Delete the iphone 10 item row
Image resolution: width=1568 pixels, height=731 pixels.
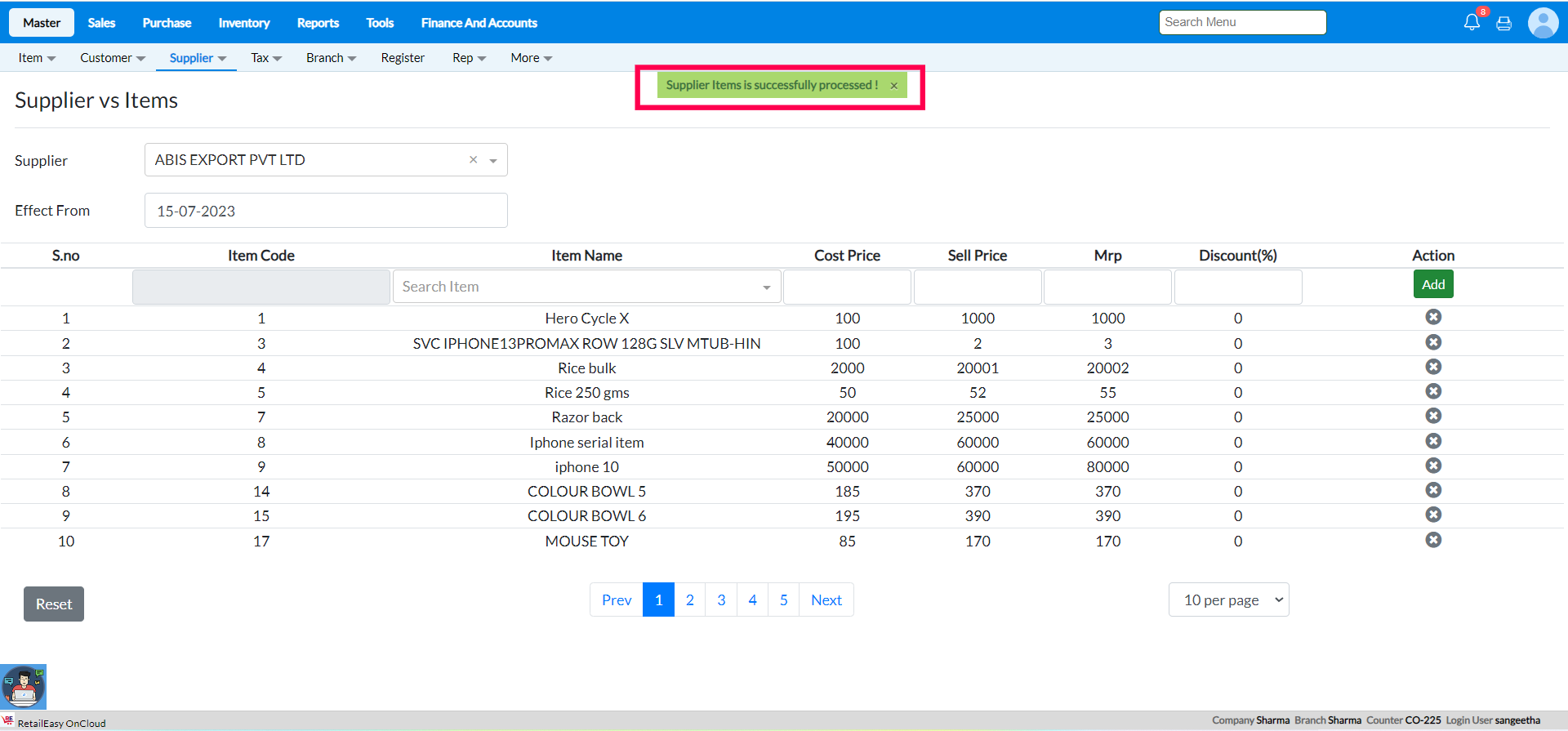pyautogui.click(x=1433, y=466)
